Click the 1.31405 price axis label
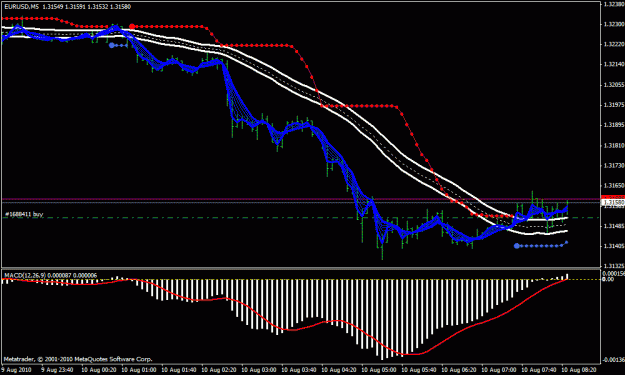 pyautogui.click(x=613, y=246)
